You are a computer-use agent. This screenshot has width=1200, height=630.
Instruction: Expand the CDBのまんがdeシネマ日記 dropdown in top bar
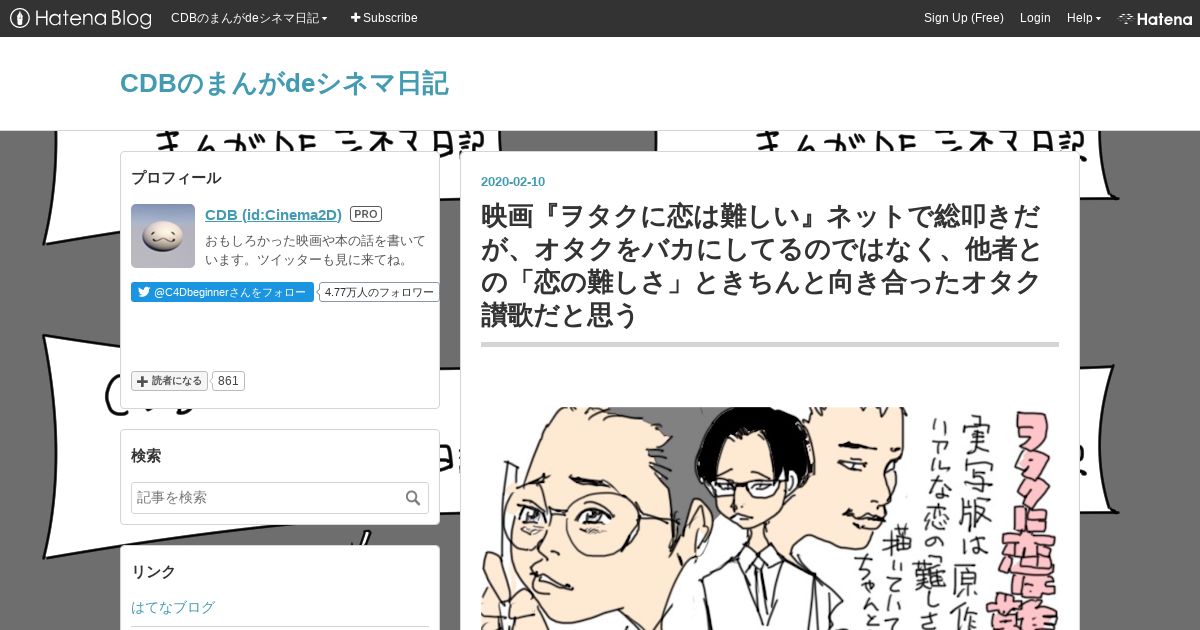pos(249,18)
